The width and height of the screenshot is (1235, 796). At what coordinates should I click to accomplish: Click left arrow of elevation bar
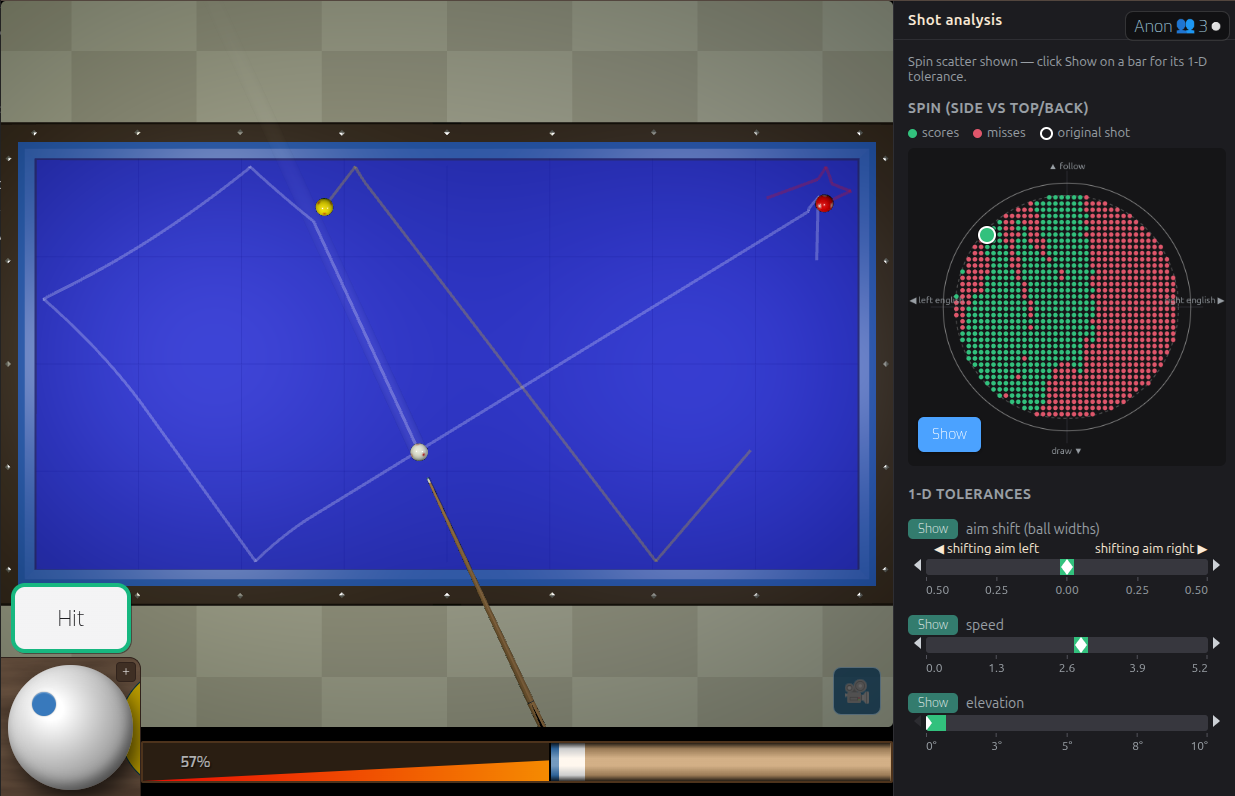(x=918, y=722)
